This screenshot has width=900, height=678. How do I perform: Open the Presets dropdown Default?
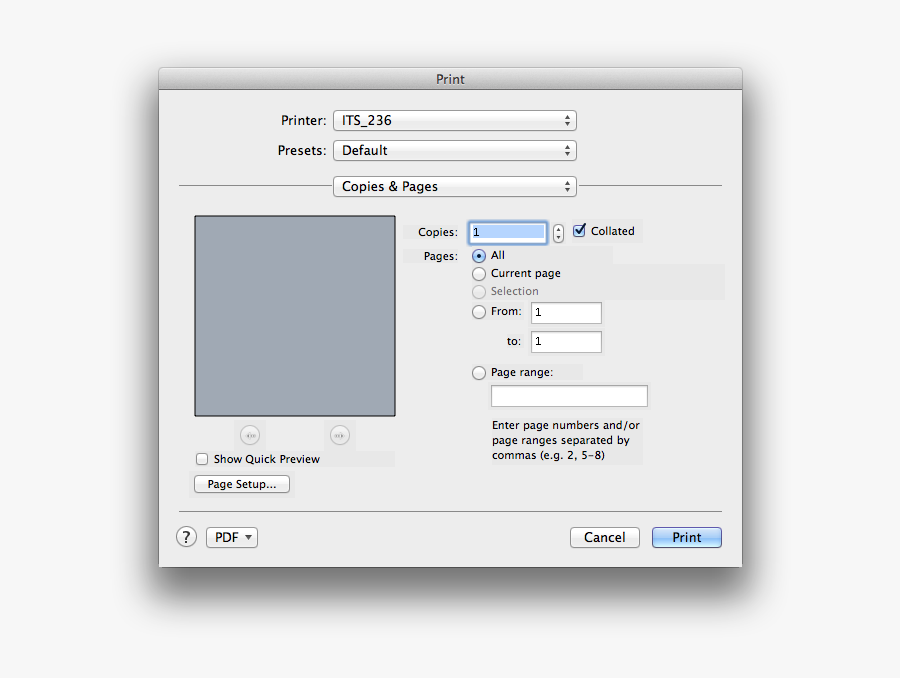click(455, 150)
